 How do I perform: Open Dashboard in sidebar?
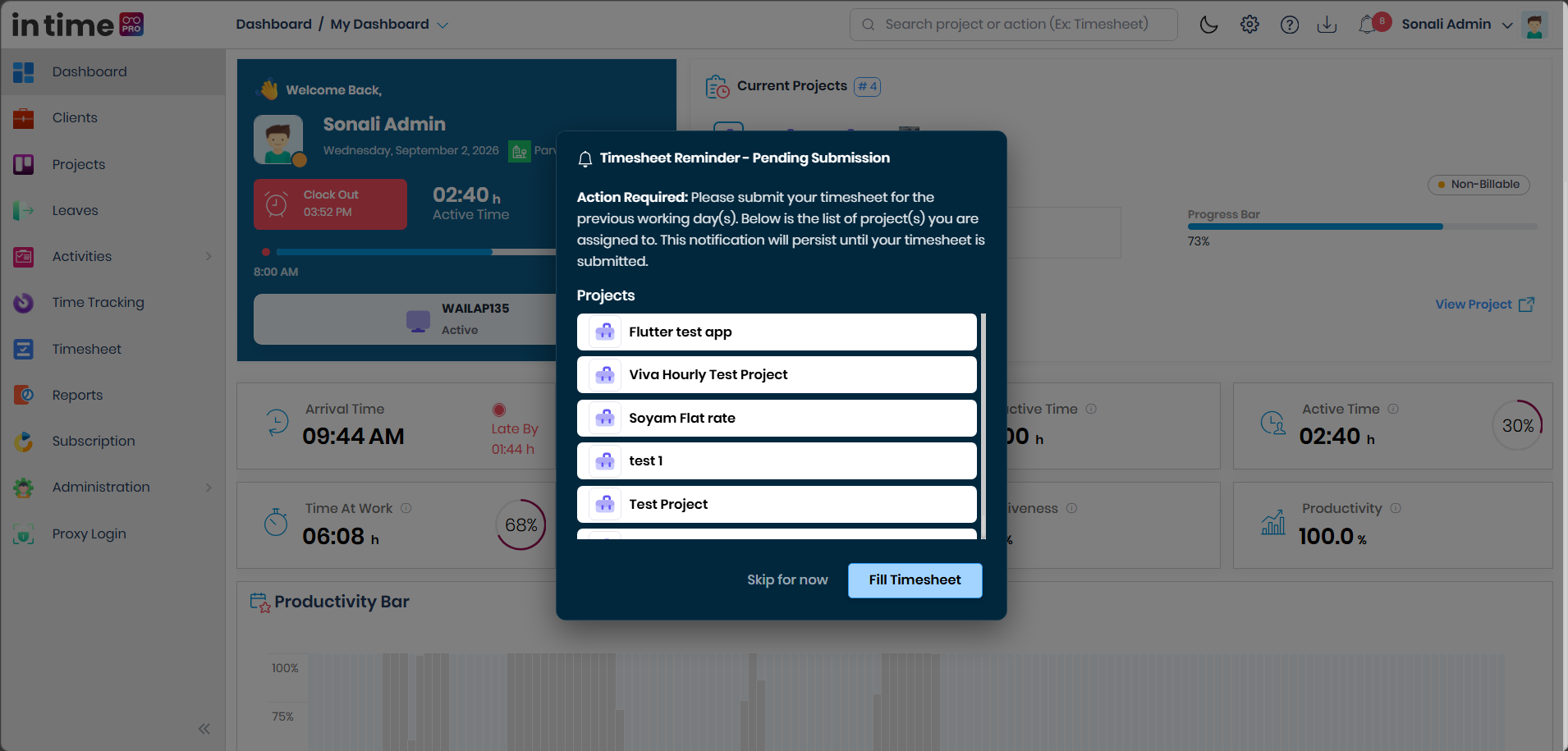[x=113, y=72]
